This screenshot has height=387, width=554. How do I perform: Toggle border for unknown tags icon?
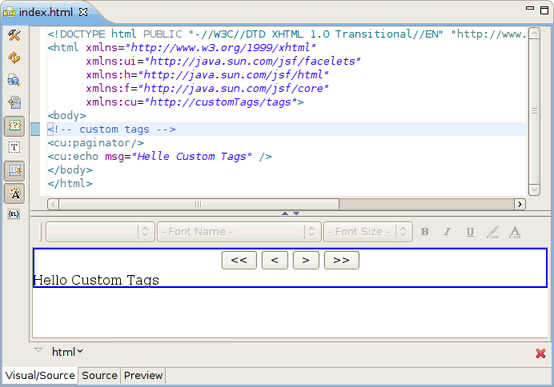click(14, 126)
